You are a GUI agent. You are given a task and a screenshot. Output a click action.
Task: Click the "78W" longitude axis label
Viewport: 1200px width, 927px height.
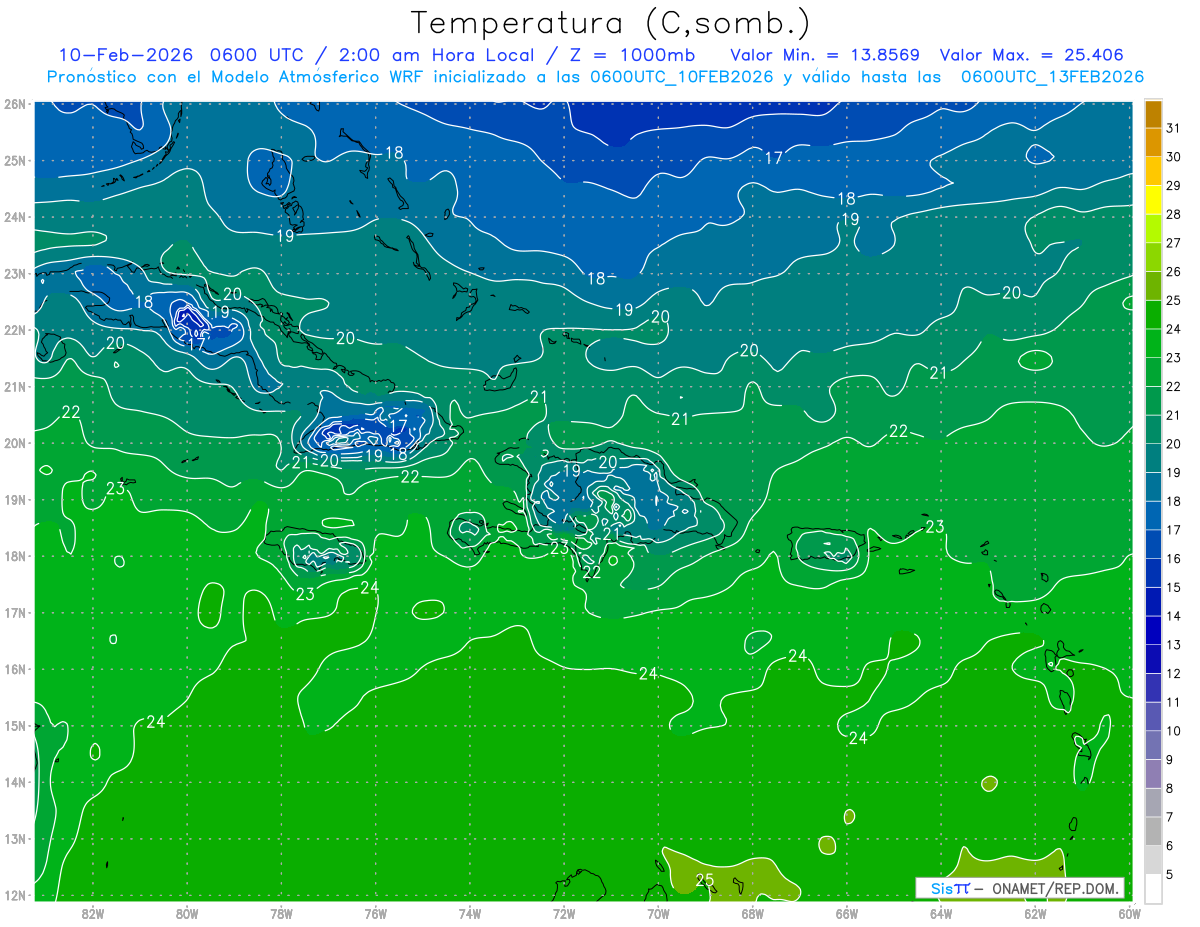coord(281,913)
